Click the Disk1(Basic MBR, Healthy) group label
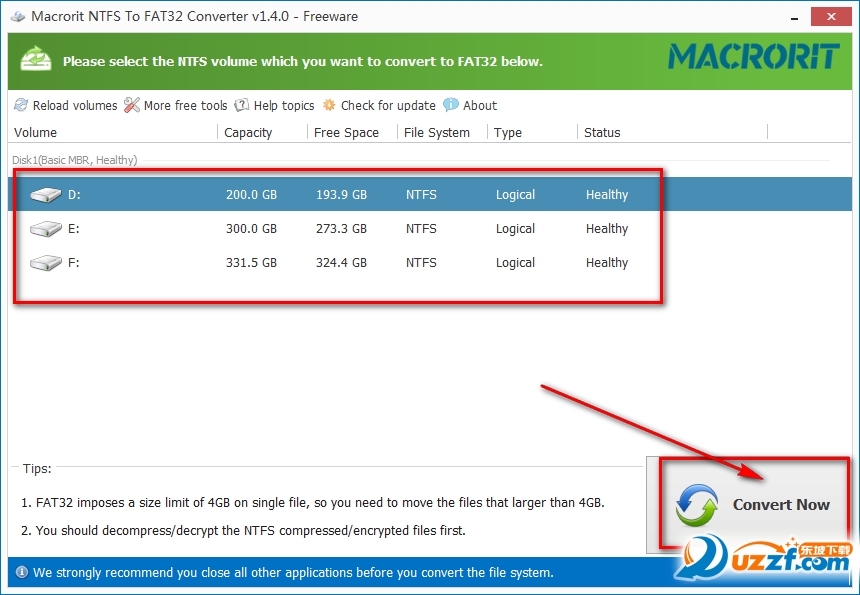Viewport: 860px width, 595px height. (75, 160)
